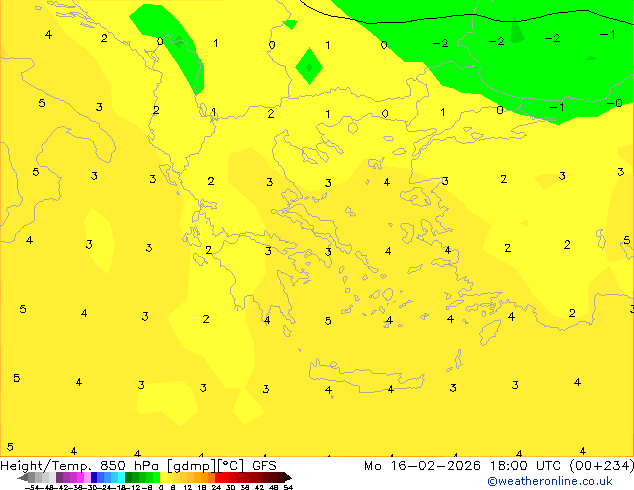Click the dark maroon right arrow legend end

(287, 478)
